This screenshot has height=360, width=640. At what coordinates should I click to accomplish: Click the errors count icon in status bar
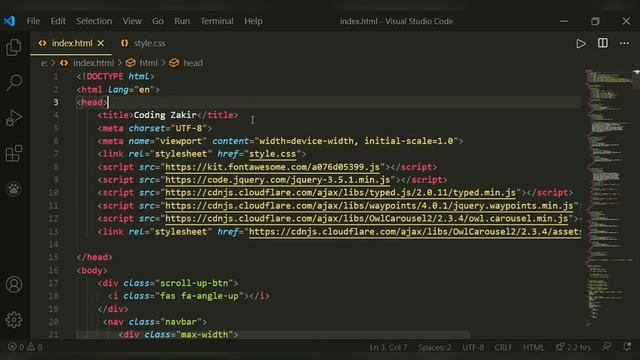(12, 347)
